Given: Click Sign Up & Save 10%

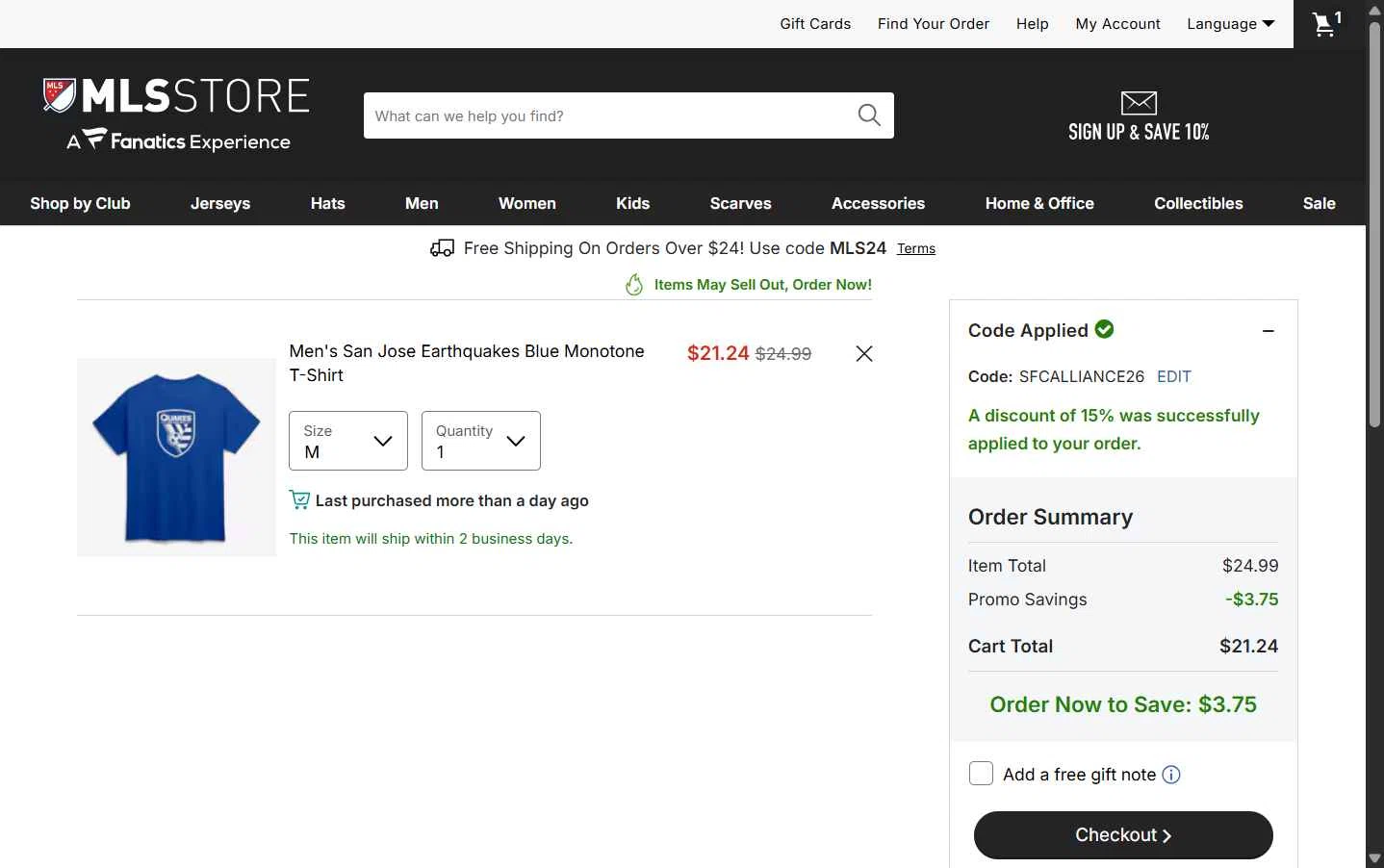Looking at the screenshot, I should point(1139,132).
